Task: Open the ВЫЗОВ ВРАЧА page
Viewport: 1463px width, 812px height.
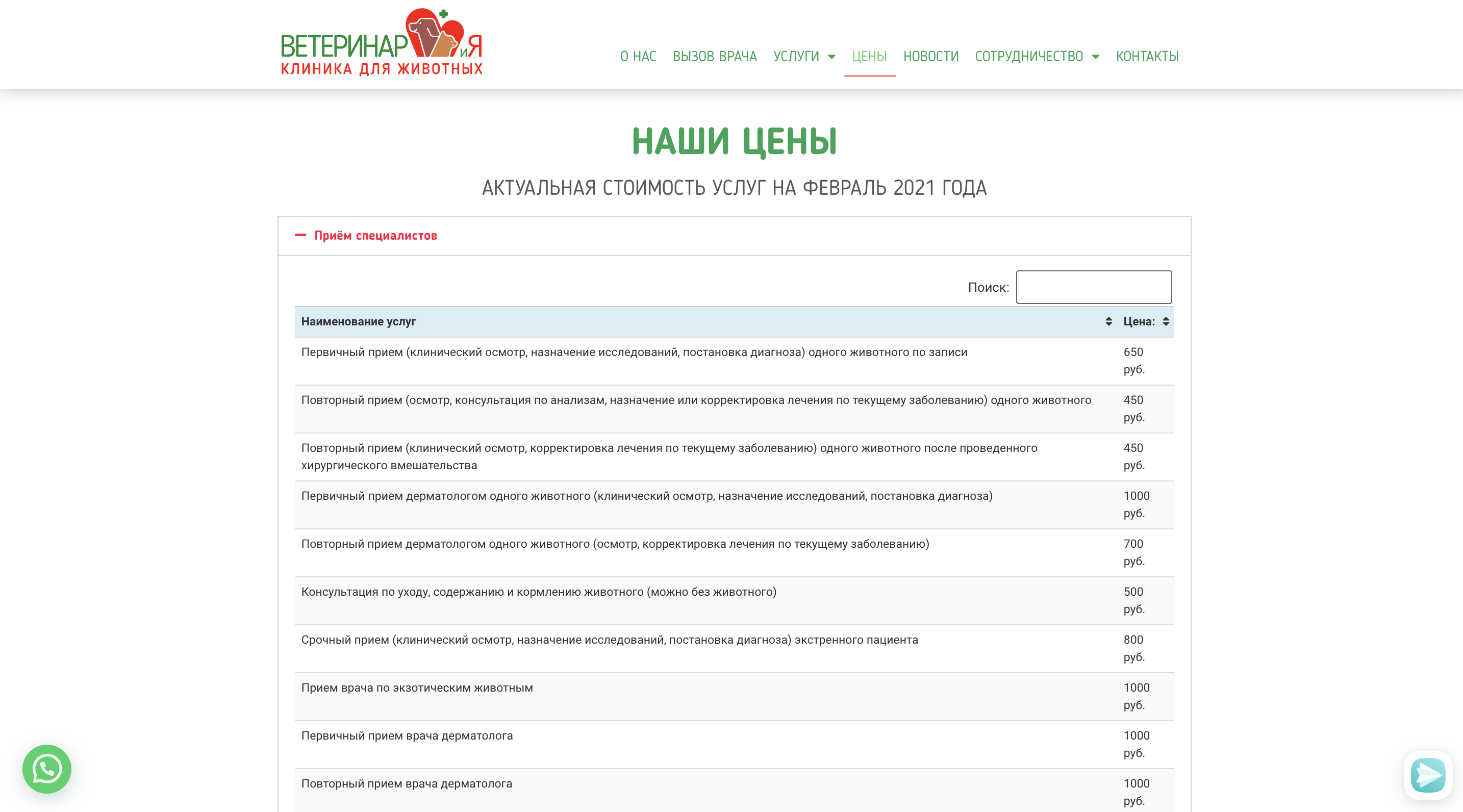Action: click(715, 56)
